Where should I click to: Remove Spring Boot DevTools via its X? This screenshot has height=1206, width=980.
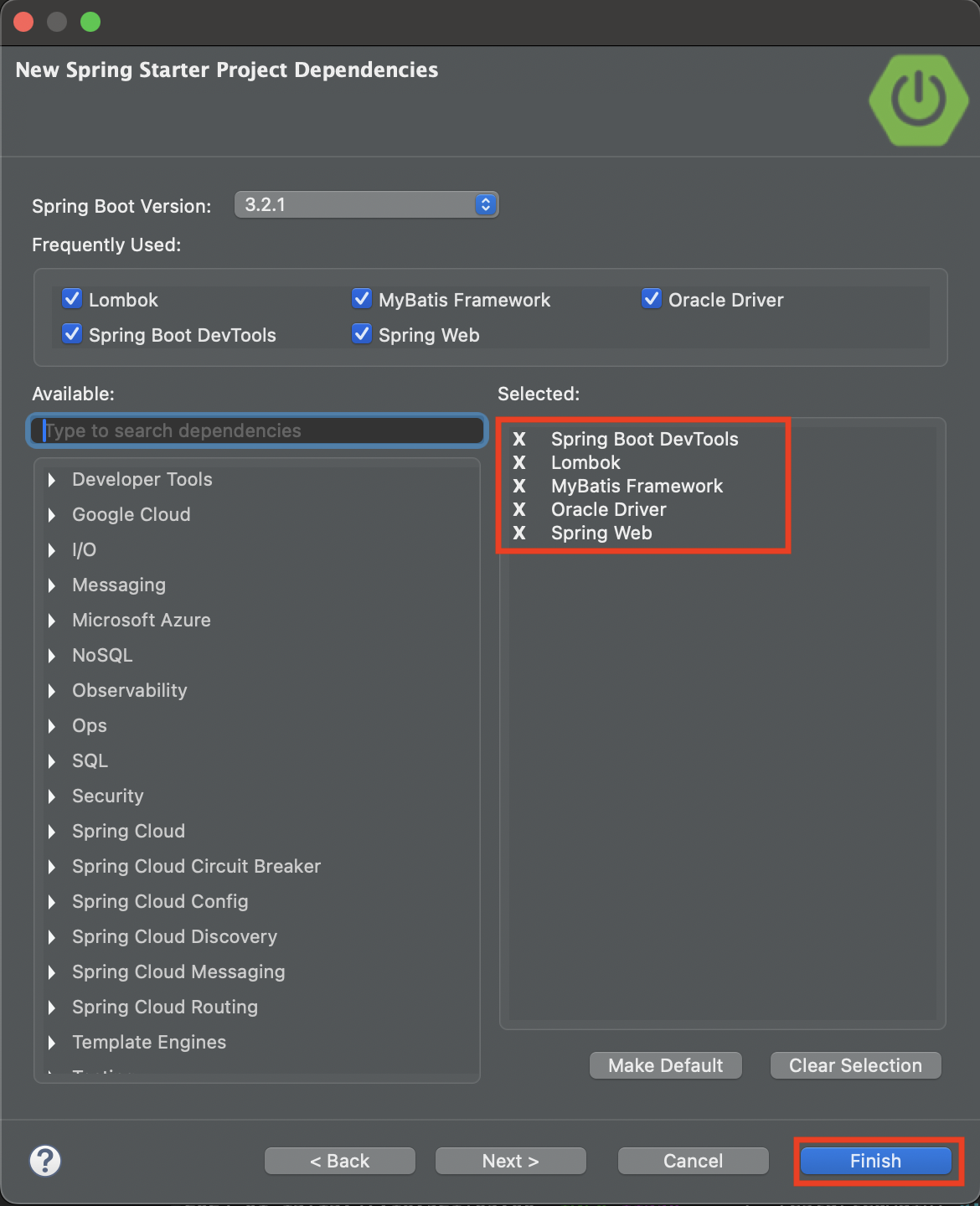click(519, 439)
